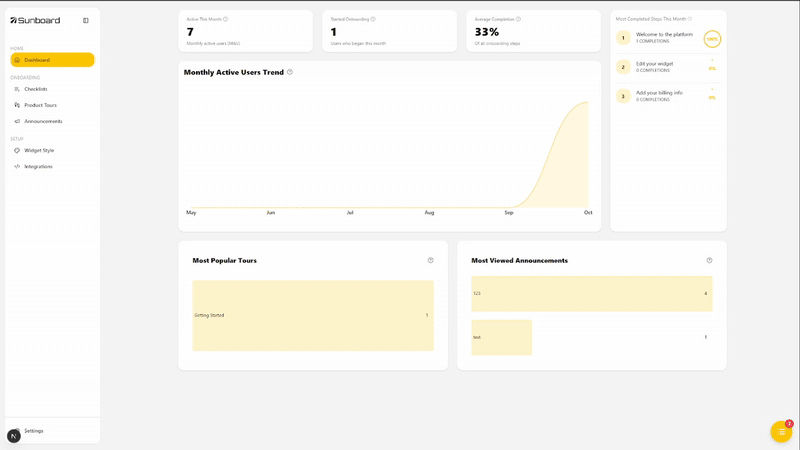The height and width of the screenshot is (450, 800).
Task: Click the Sunboard logo
Action: [35, 20]
